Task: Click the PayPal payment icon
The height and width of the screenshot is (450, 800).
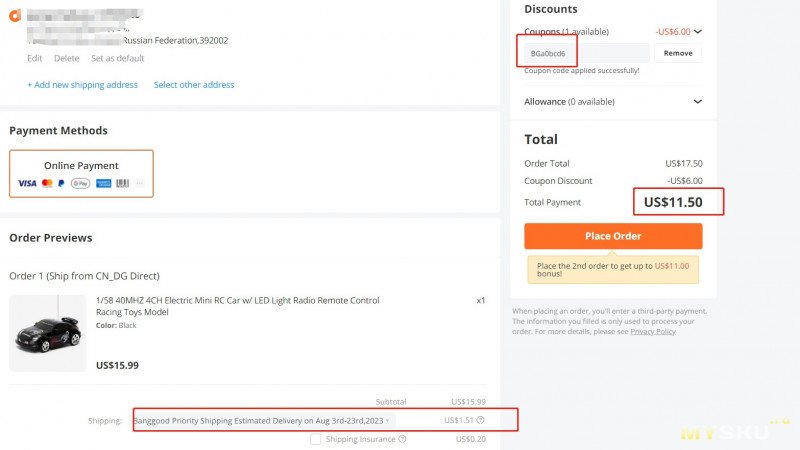Action: point(61,184)
